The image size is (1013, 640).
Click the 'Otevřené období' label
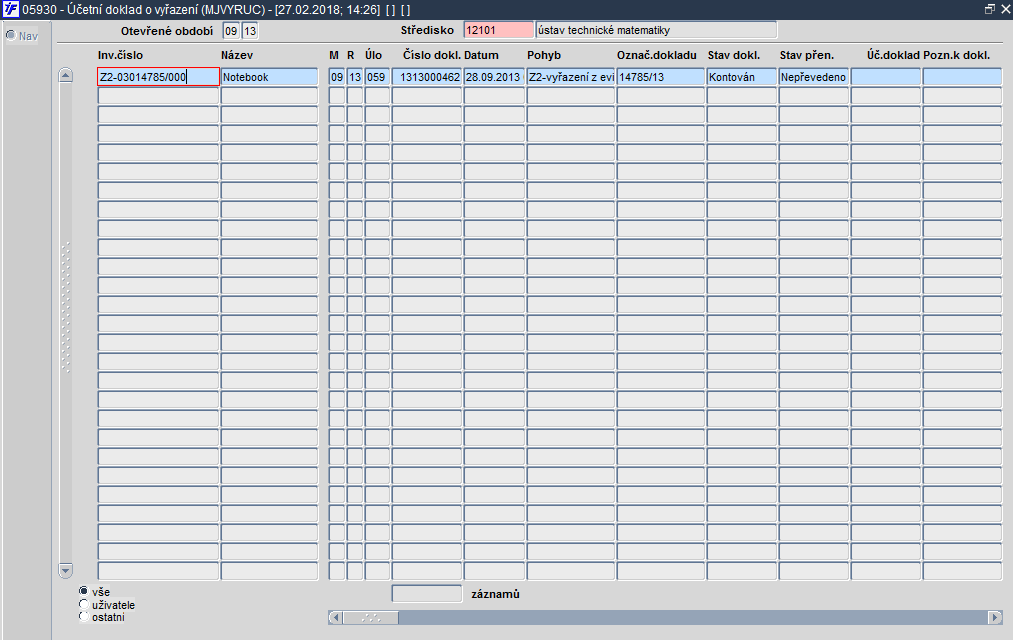click(x=167, y=30)
